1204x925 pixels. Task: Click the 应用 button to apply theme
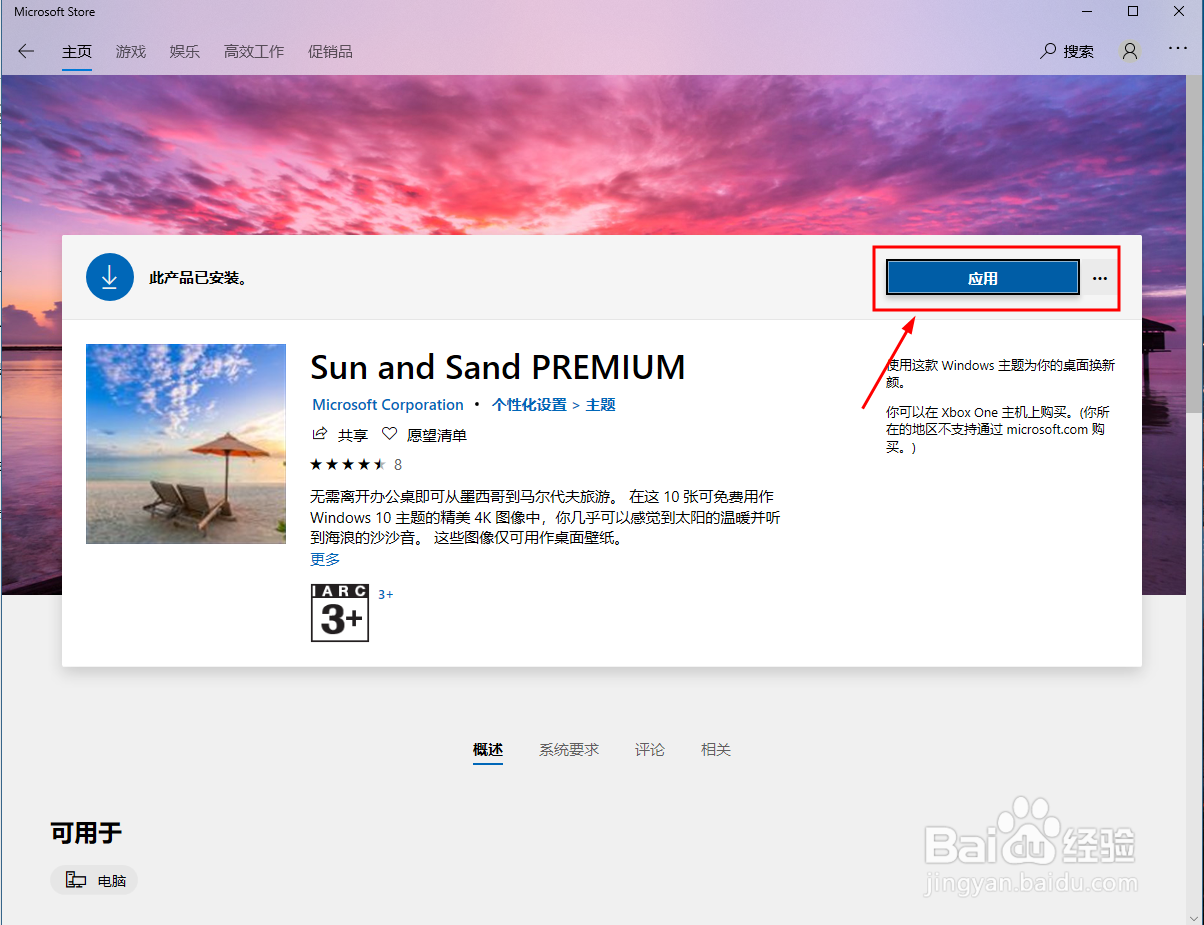point(981,277)
